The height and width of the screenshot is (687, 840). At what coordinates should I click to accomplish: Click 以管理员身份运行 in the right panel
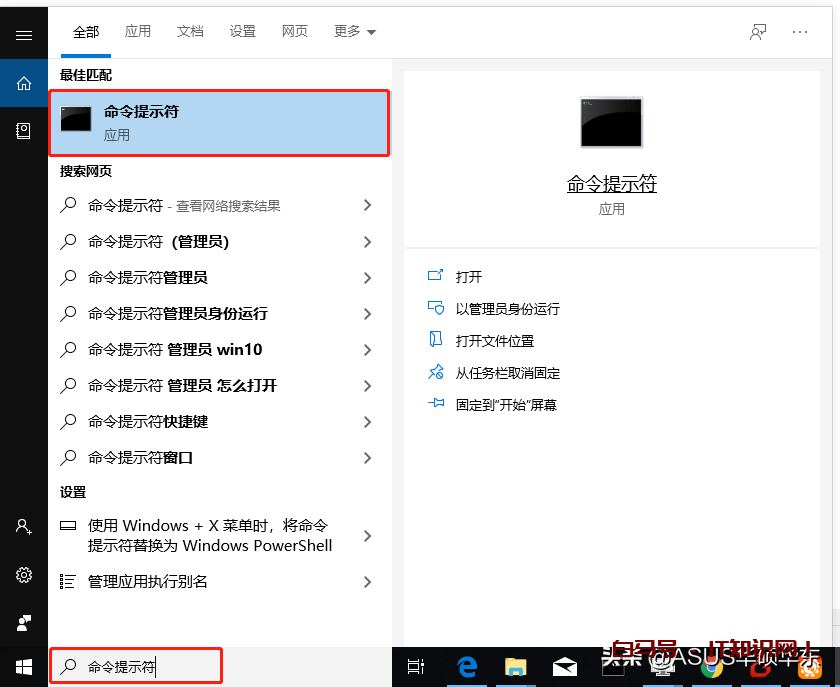[x=507, y=309]
